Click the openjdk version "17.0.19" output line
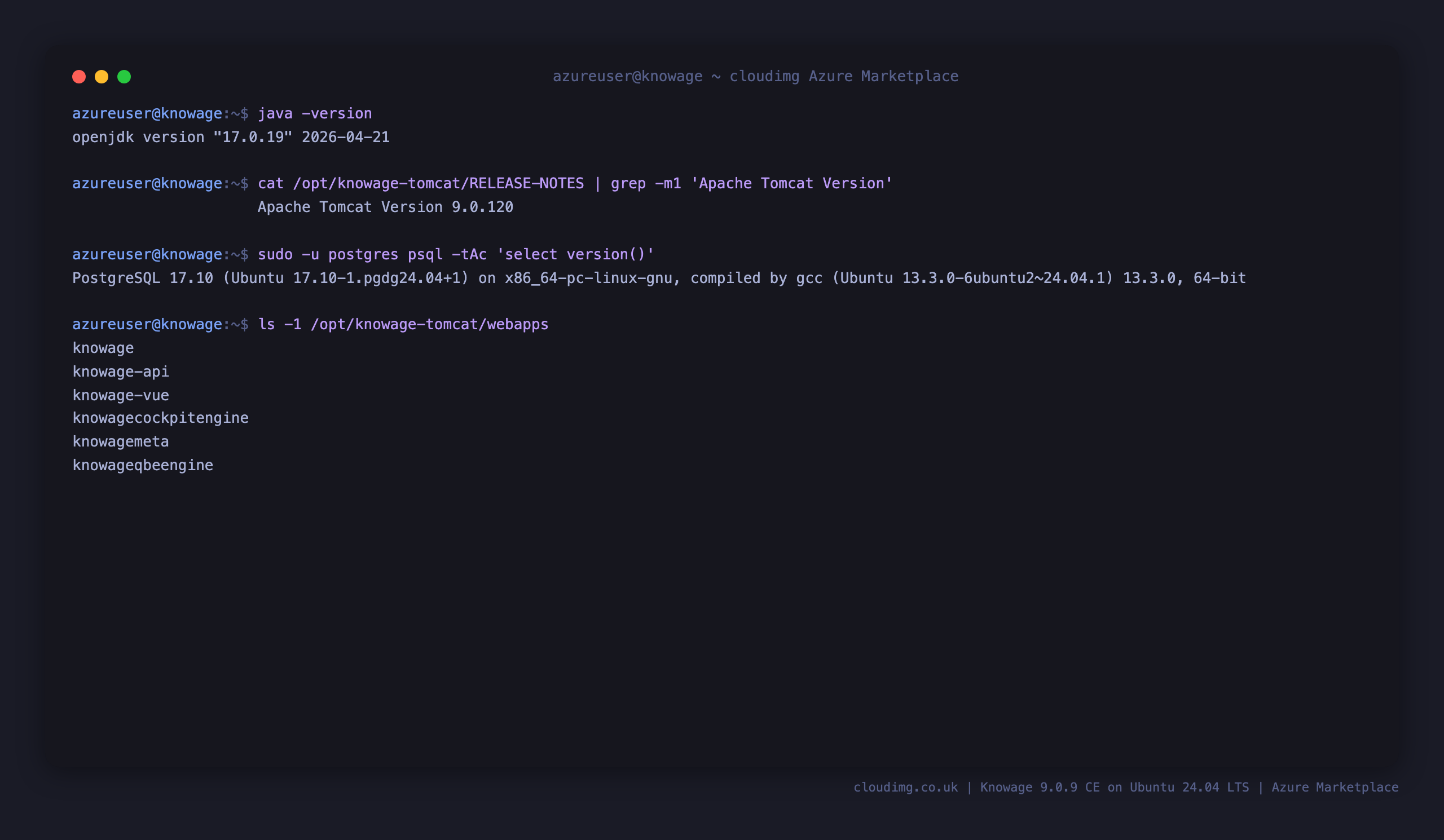 (231, 138)
